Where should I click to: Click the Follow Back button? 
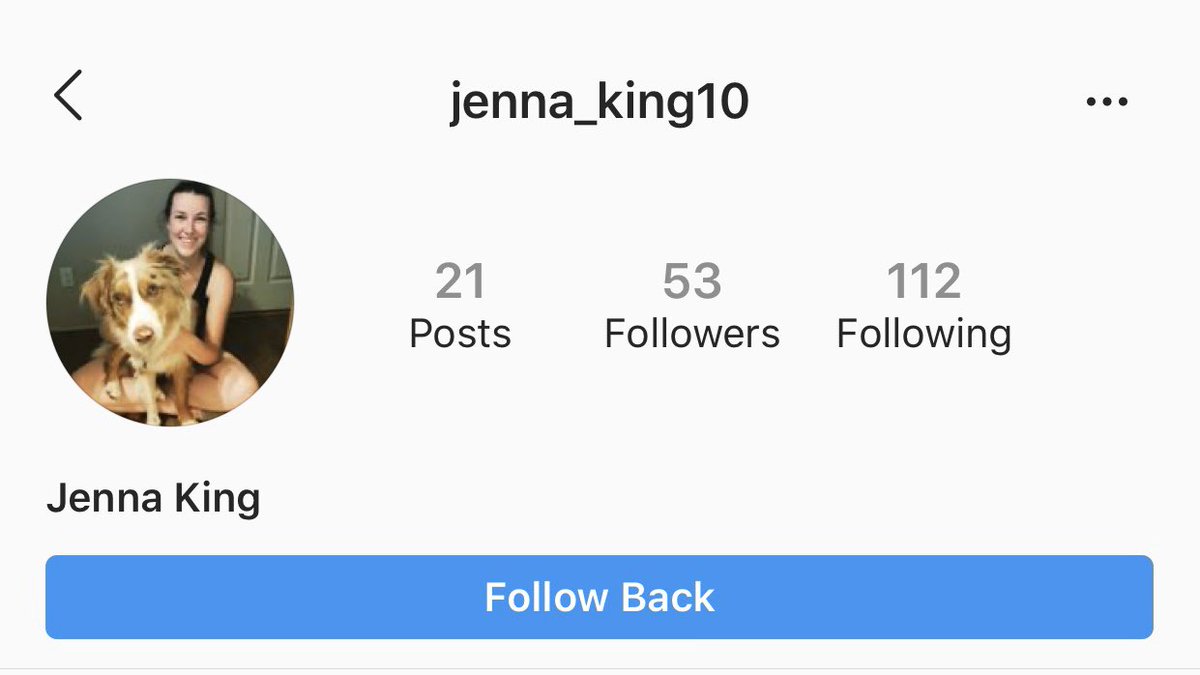click(599, 597)
